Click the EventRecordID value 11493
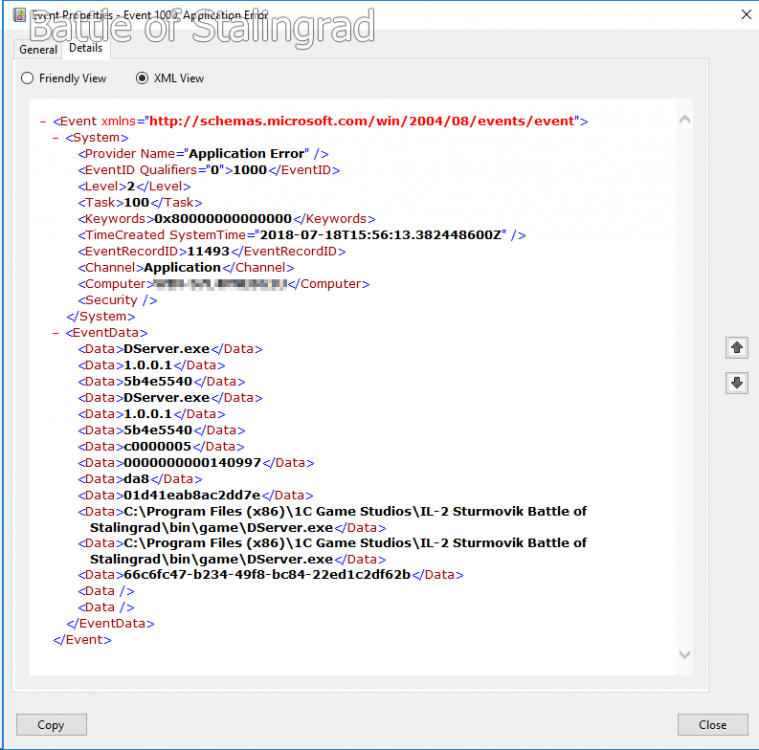The width and height of the screenshot is (759, 750). (x=208, y=251)
